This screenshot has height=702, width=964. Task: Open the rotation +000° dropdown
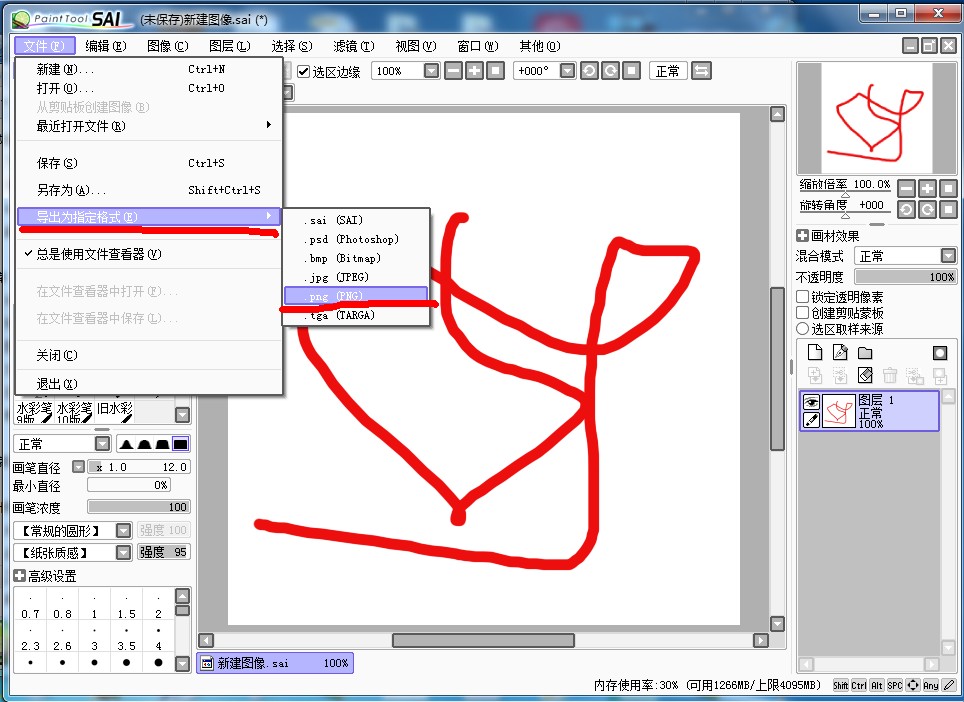(567, 71)
